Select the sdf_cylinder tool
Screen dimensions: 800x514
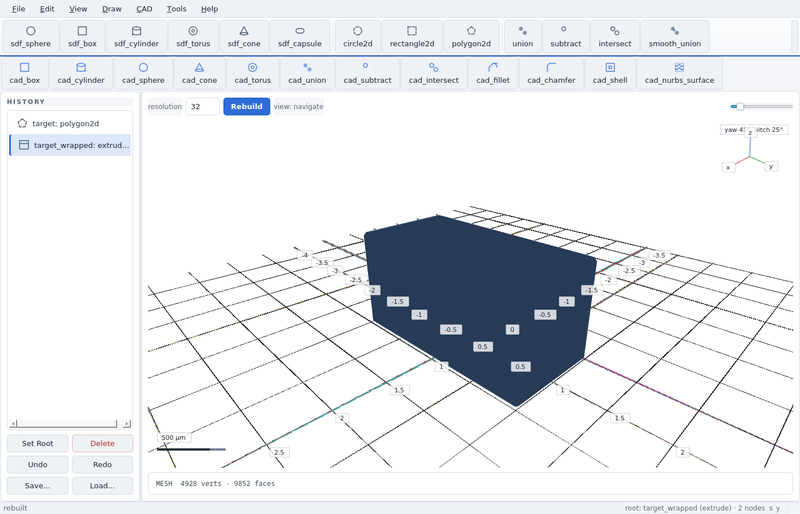136,37
